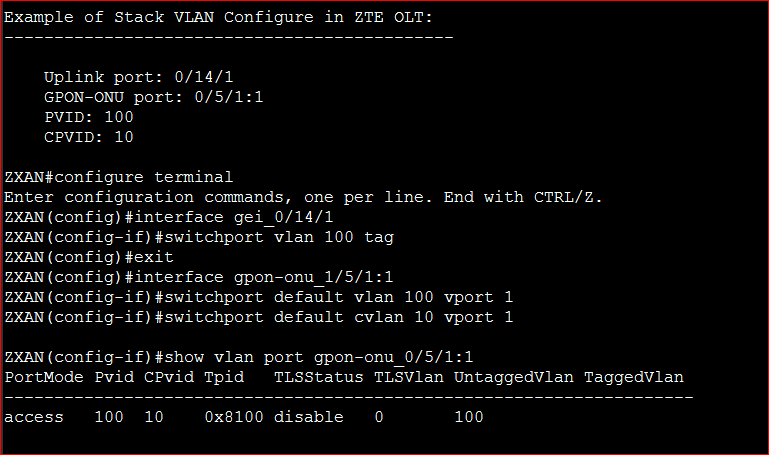Click the 'PVID: 100' line
769x455 pixels.
point(89,117)
